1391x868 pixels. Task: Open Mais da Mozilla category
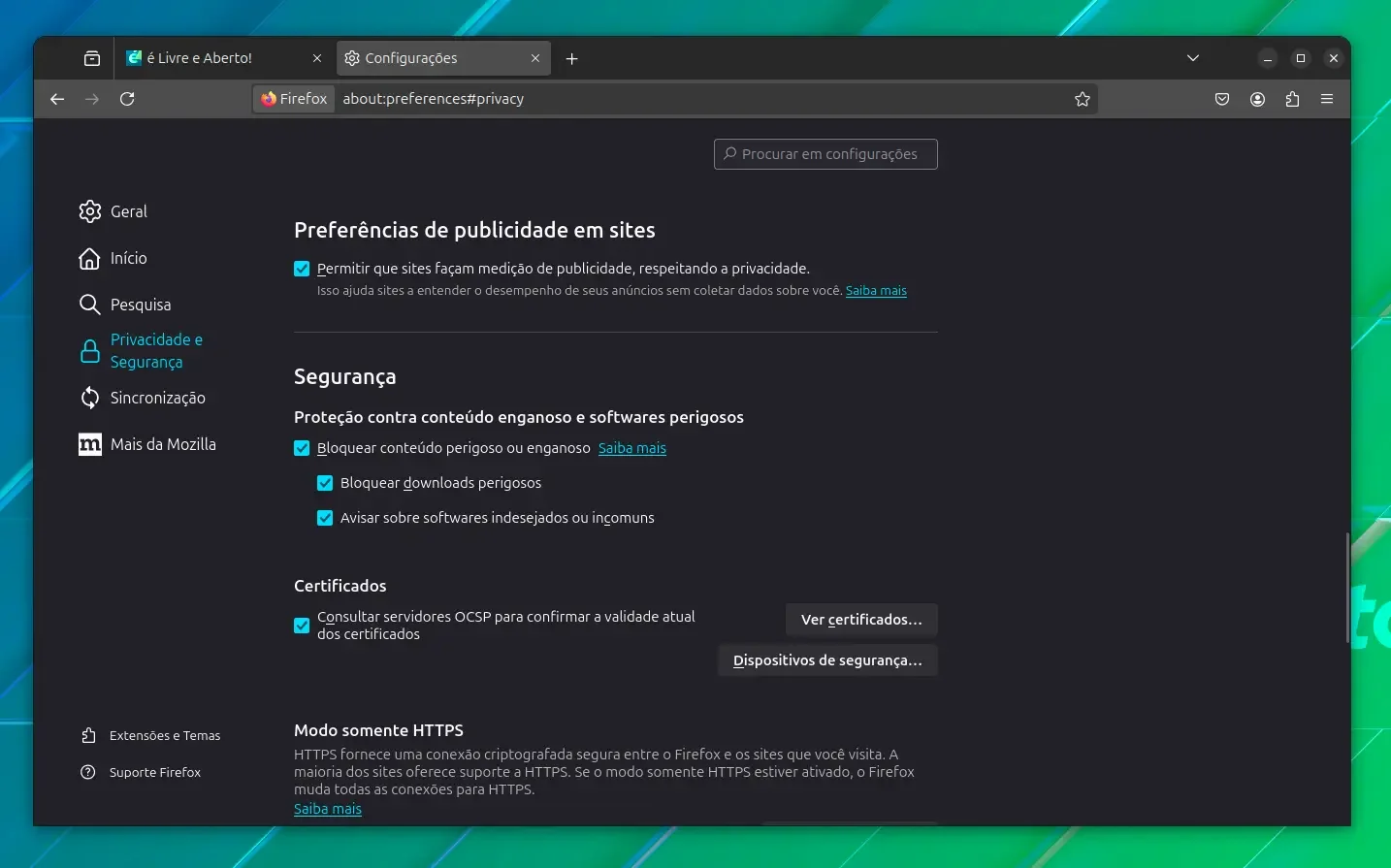pos(147,444)
